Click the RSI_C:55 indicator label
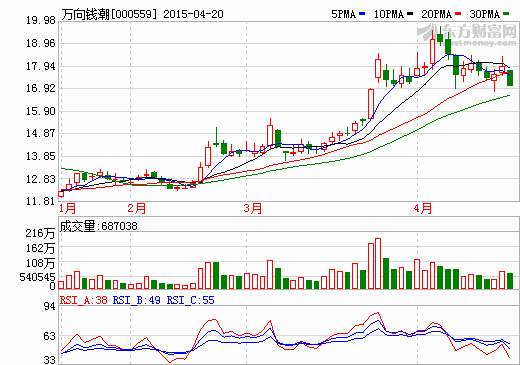The height and width of the screenshot is (365, 520). pos(191,300)
